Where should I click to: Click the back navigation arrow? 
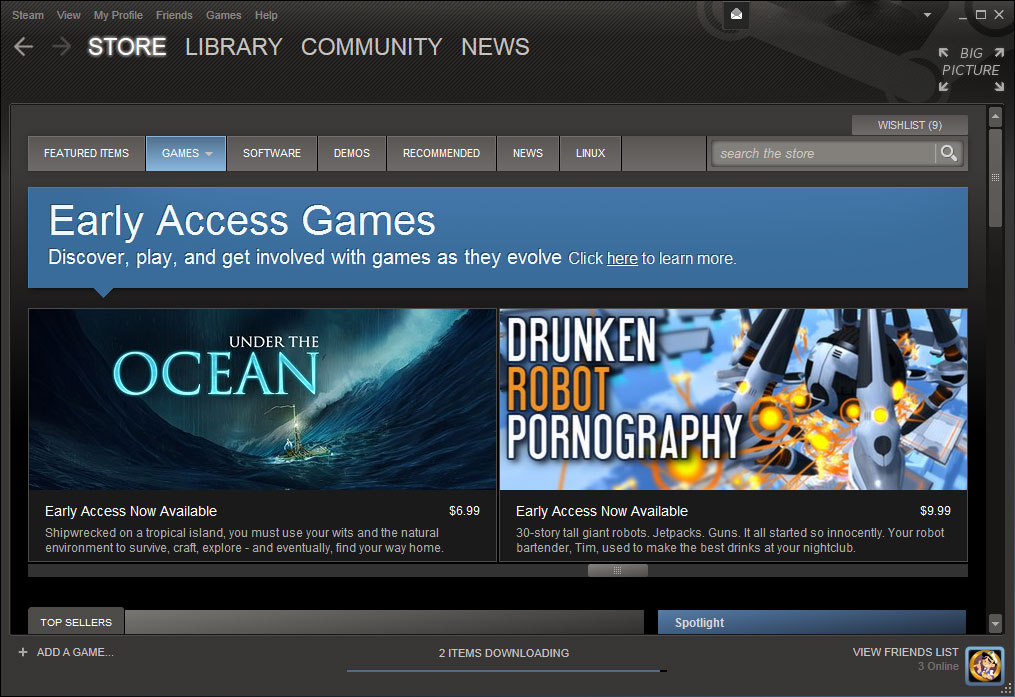(x=24, y=47)
